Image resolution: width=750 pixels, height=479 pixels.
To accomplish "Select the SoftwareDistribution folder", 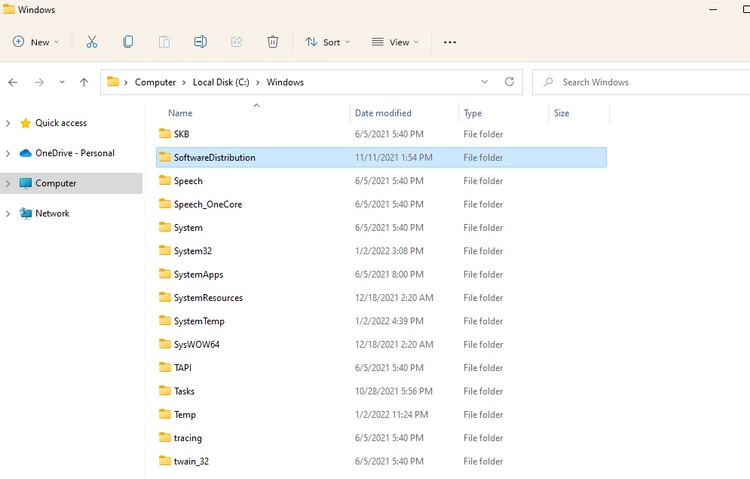I will pyautogui.click(x=381, y=157).
